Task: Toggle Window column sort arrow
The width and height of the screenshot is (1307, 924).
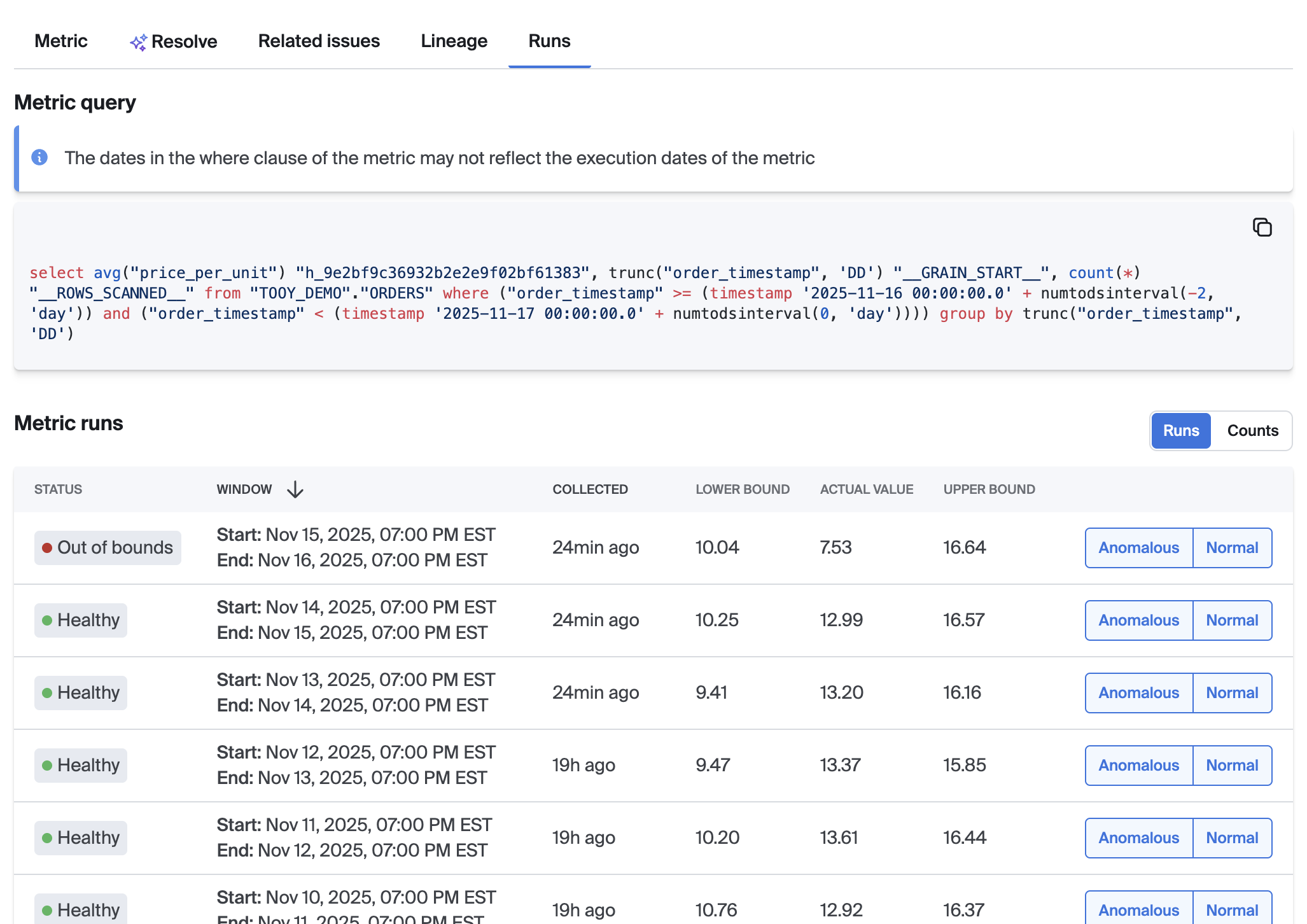Action: (x=295, y=489)
